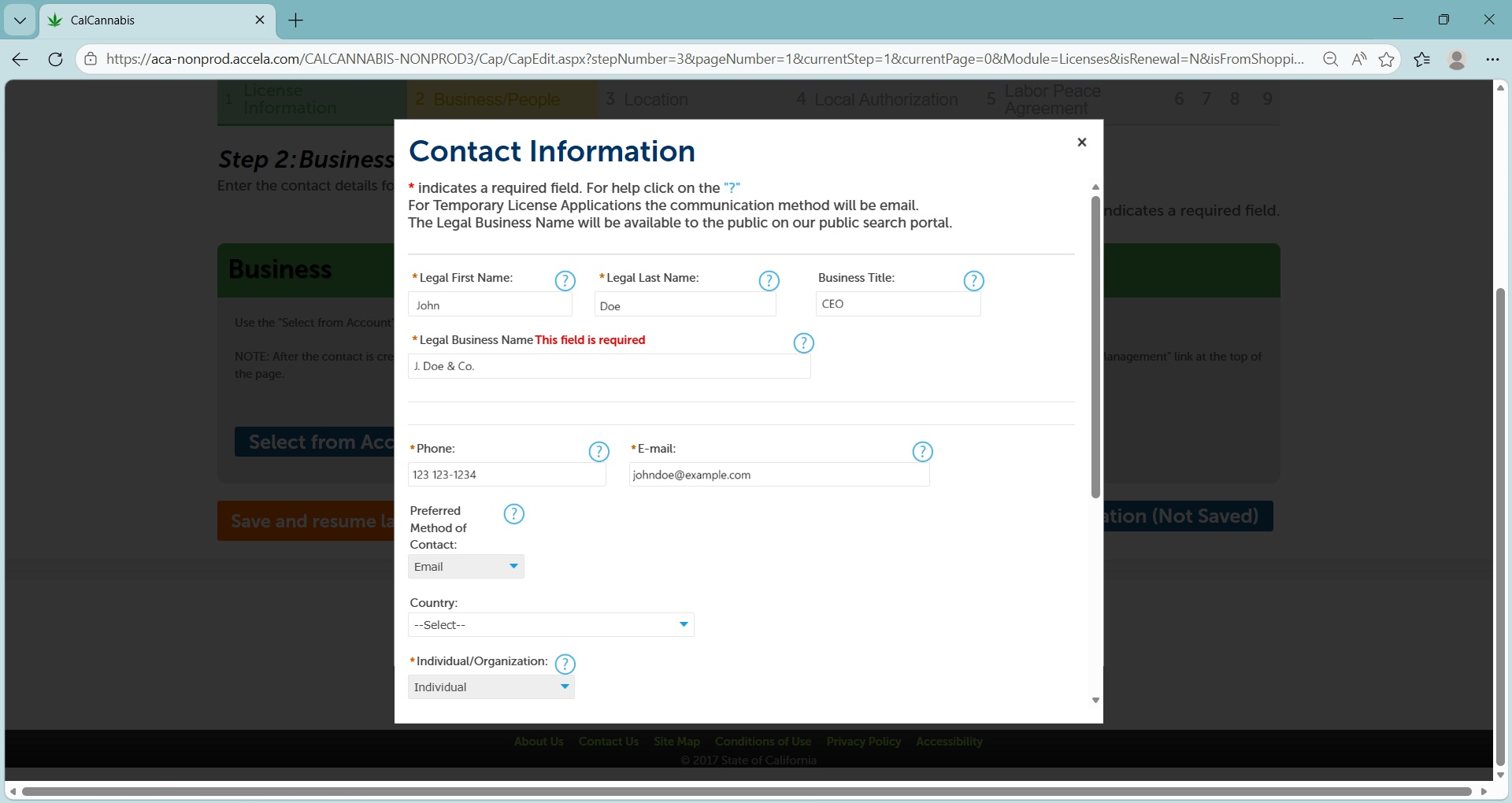
Task: Go to step 1 License Information
Action: tap(313, 100)
